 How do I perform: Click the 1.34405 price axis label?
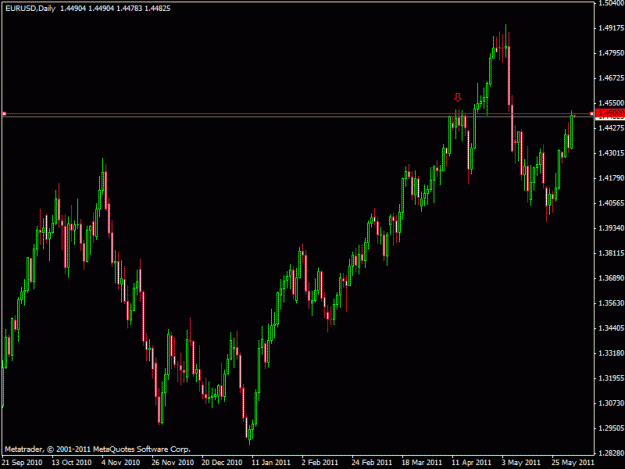(x=611, y=328)
